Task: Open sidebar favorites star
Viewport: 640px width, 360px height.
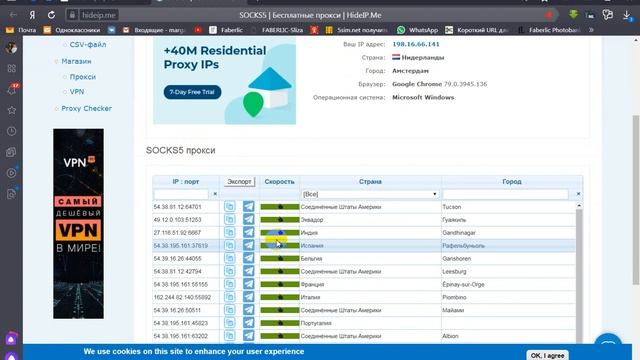Action: click(x=11, y=110)
